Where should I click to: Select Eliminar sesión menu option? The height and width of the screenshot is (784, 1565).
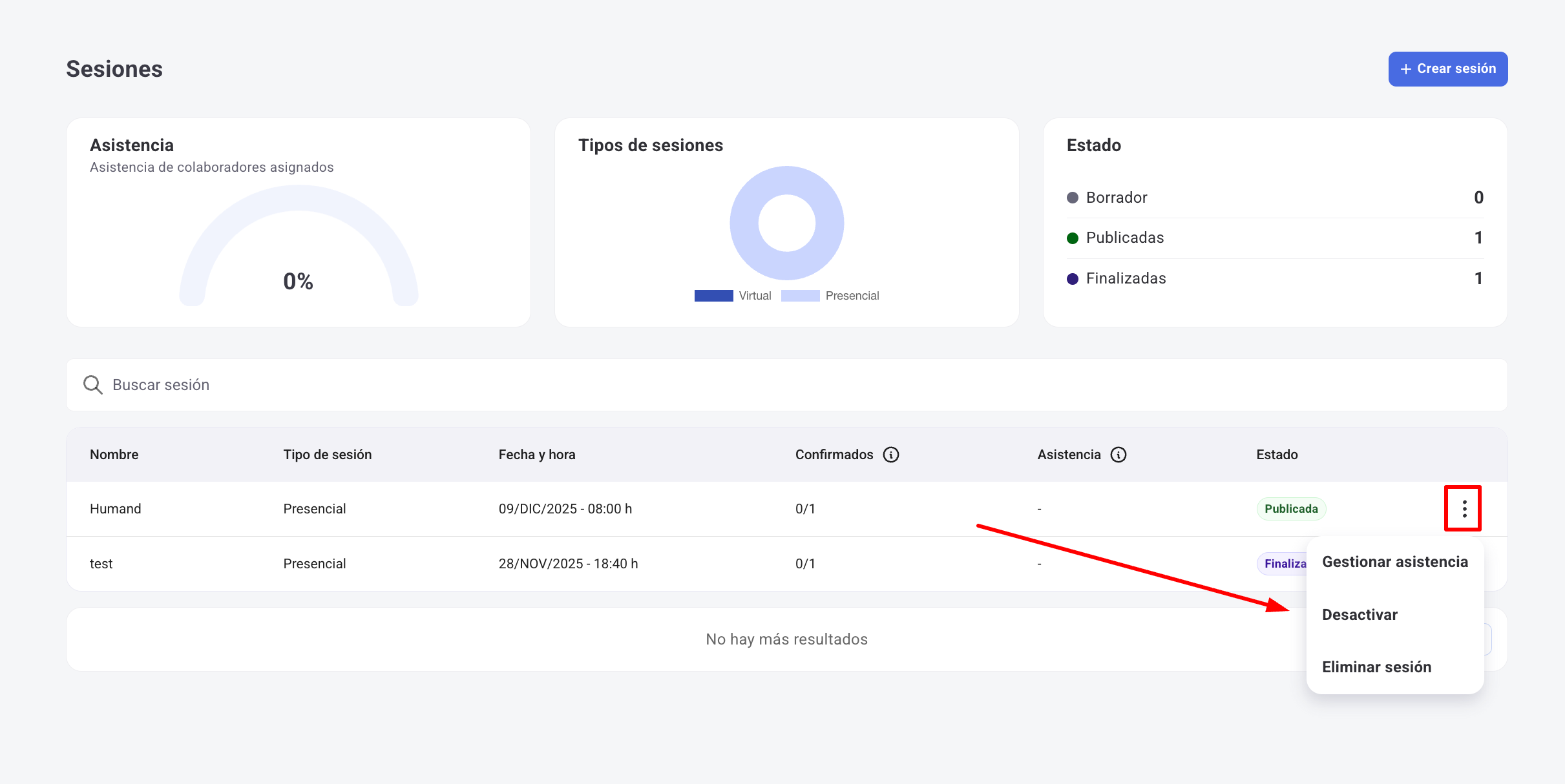(1376, 667)
